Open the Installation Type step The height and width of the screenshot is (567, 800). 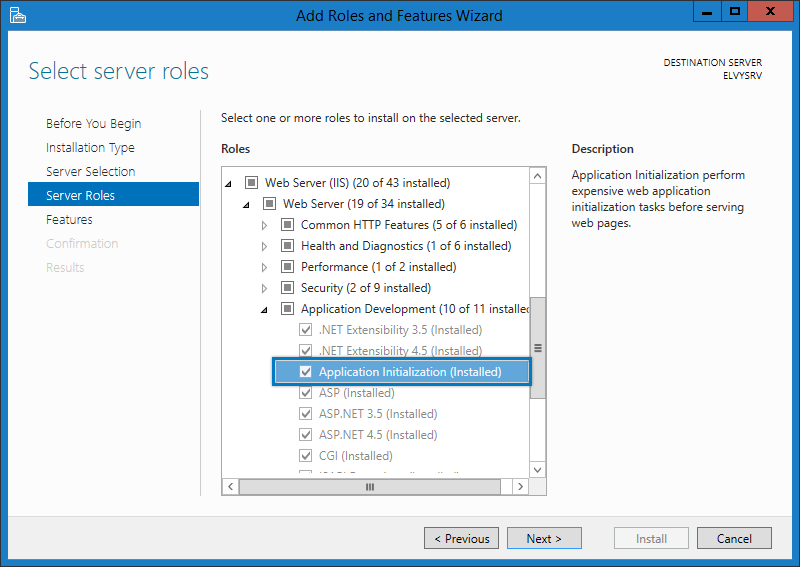point(90,147)
